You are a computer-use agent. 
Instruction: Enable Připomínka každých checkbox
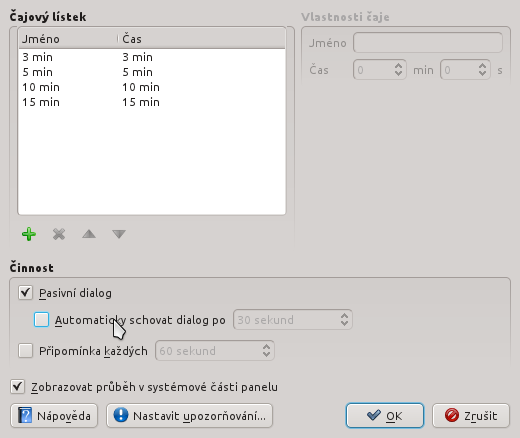(x=25, y=351)
